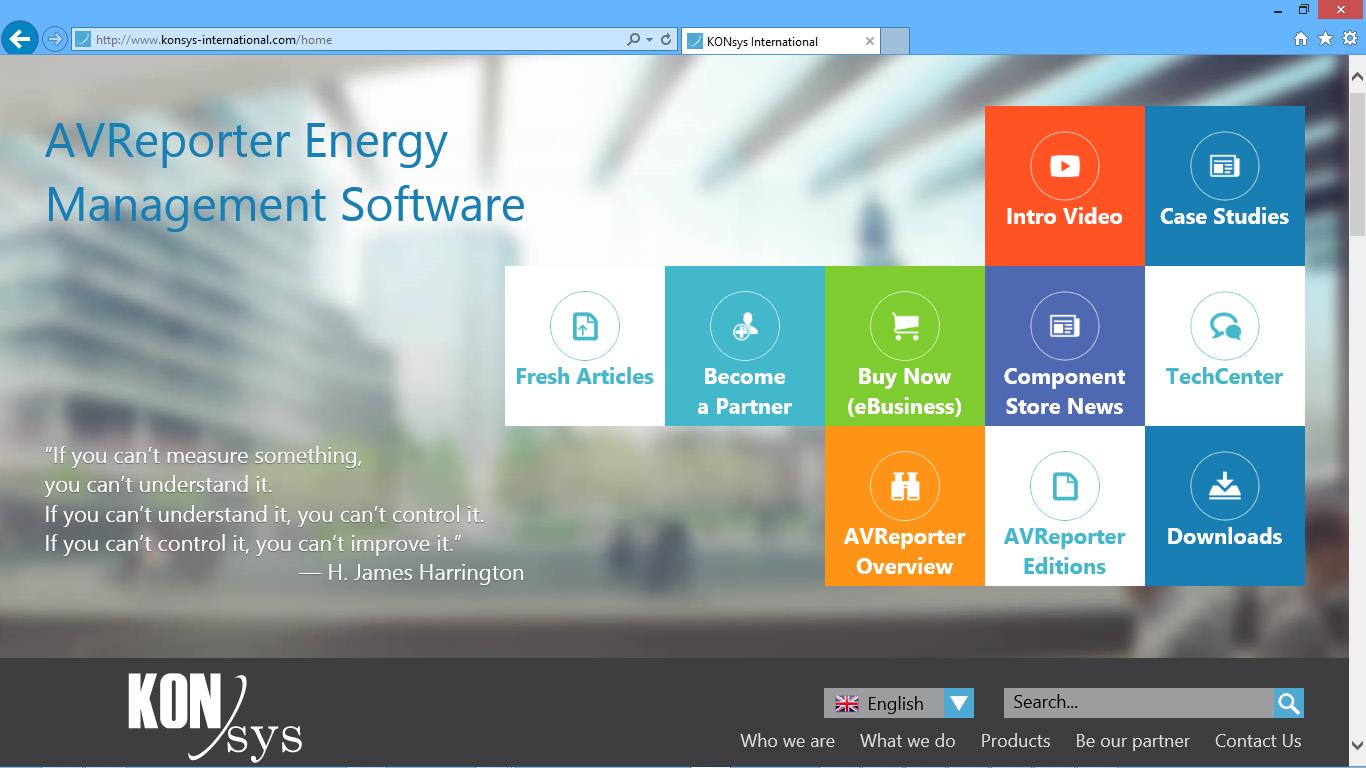Click the AVReporter Overview label

pos(904,551)
